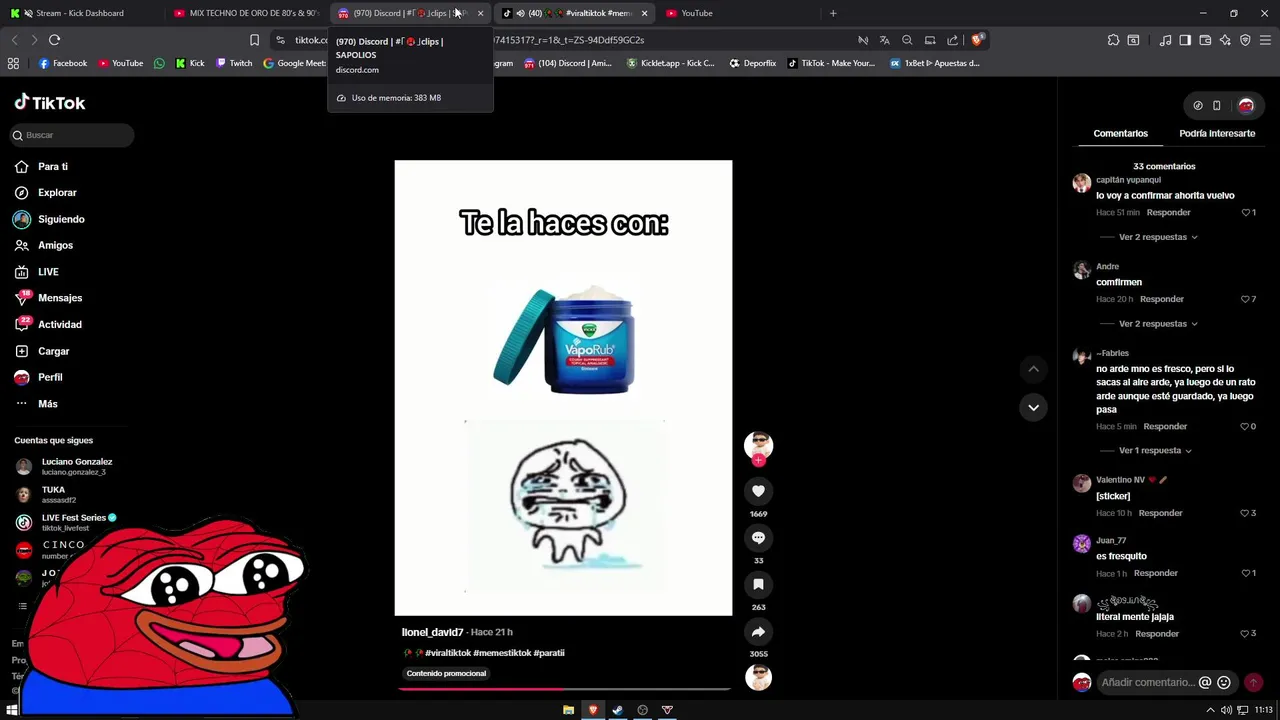This screenshot has width=1280, height=720.
Task: Like Valentino NV's sticker comment
Action: (1246, 513)
